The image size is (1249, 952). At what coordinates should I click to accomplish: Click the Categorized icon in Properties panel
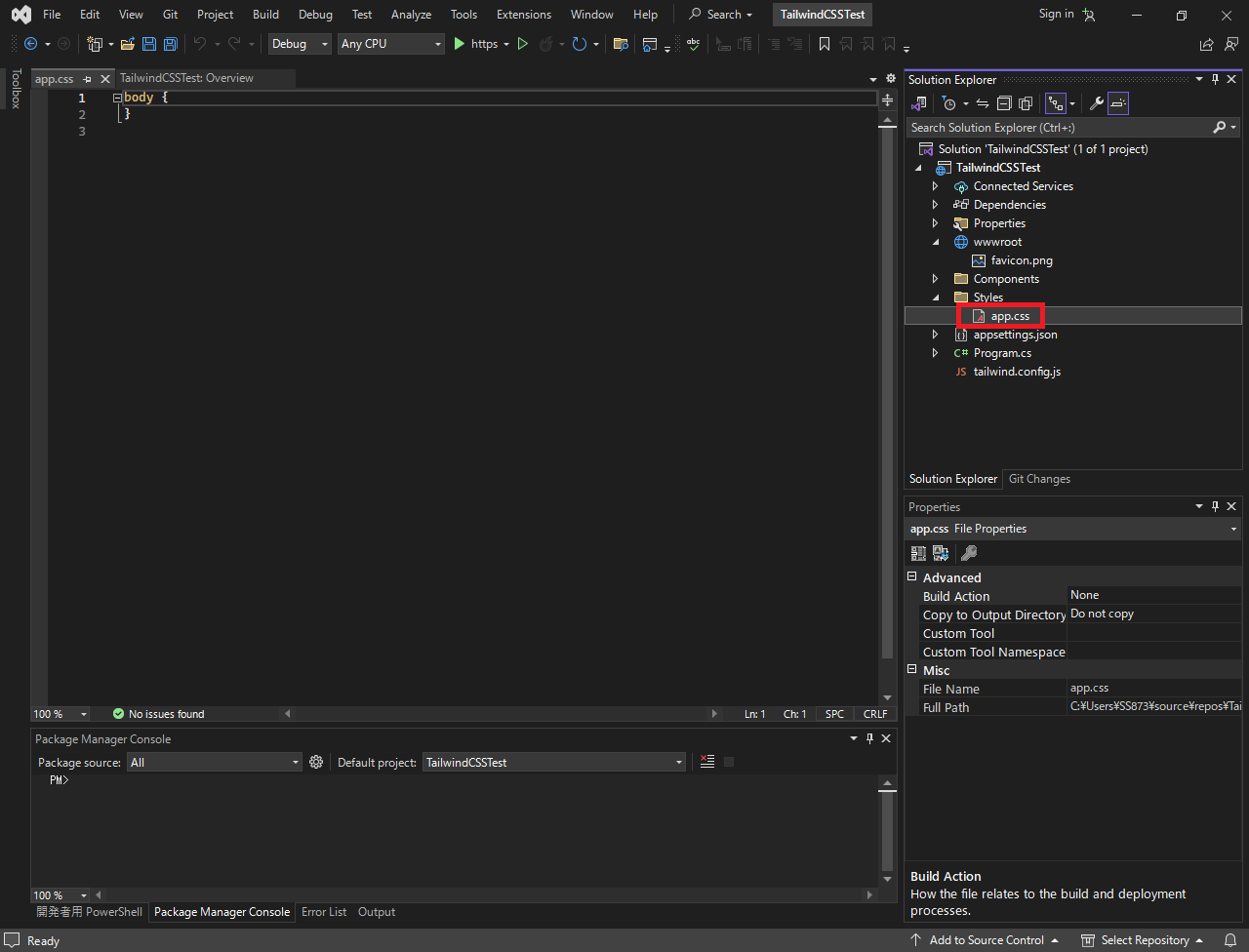(918, 553)
